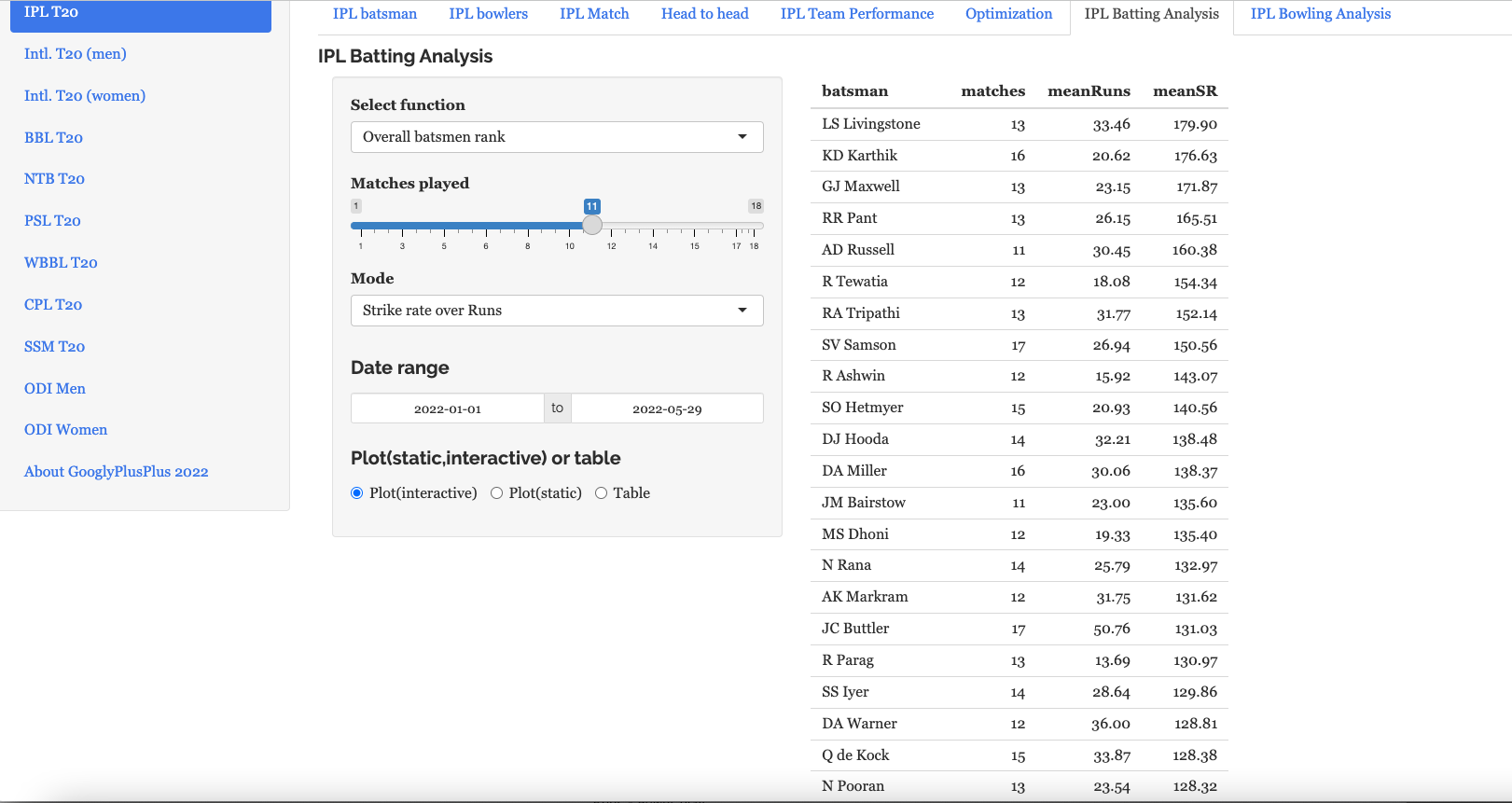1512x803 pixels.
Task: Click the Matches played slider handle
Action: [592, 226]
